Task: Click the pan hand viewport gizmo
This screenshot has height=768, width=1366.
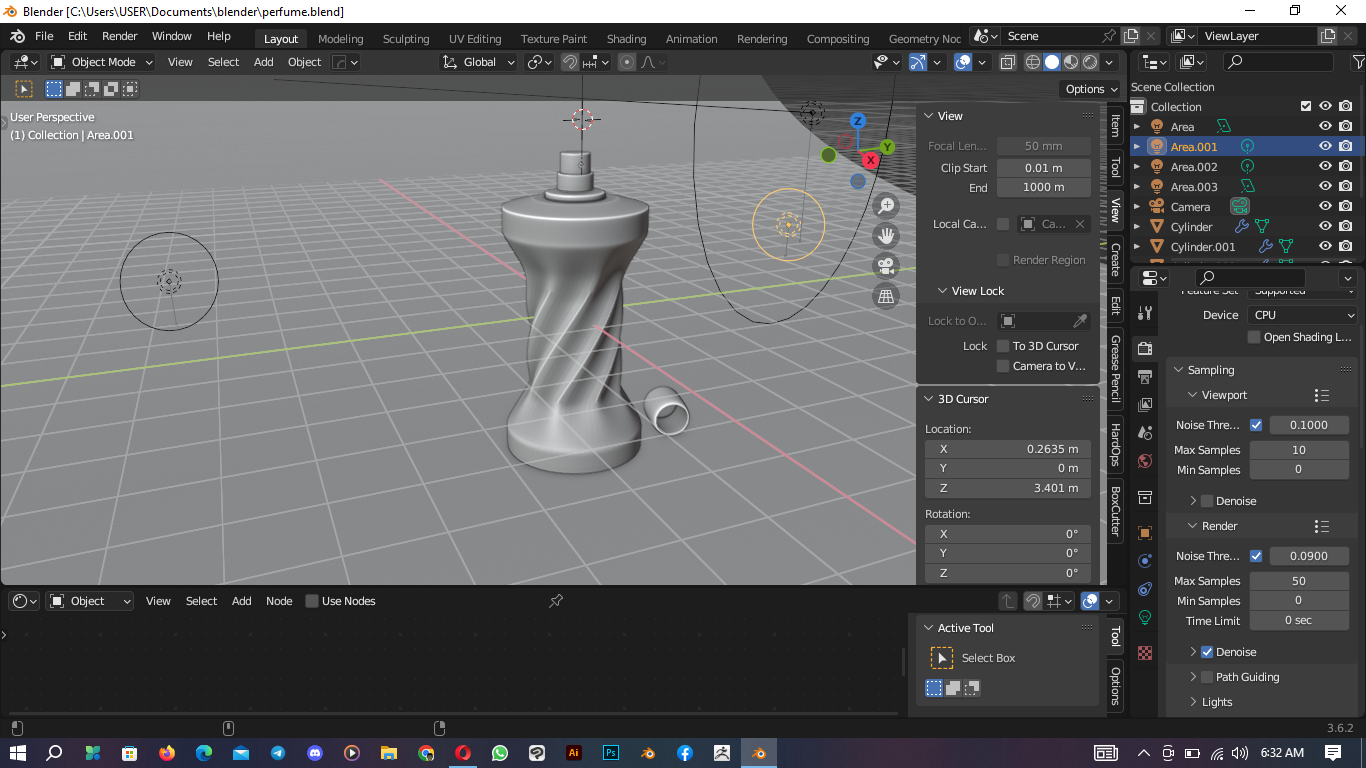Action: [885, 236]
